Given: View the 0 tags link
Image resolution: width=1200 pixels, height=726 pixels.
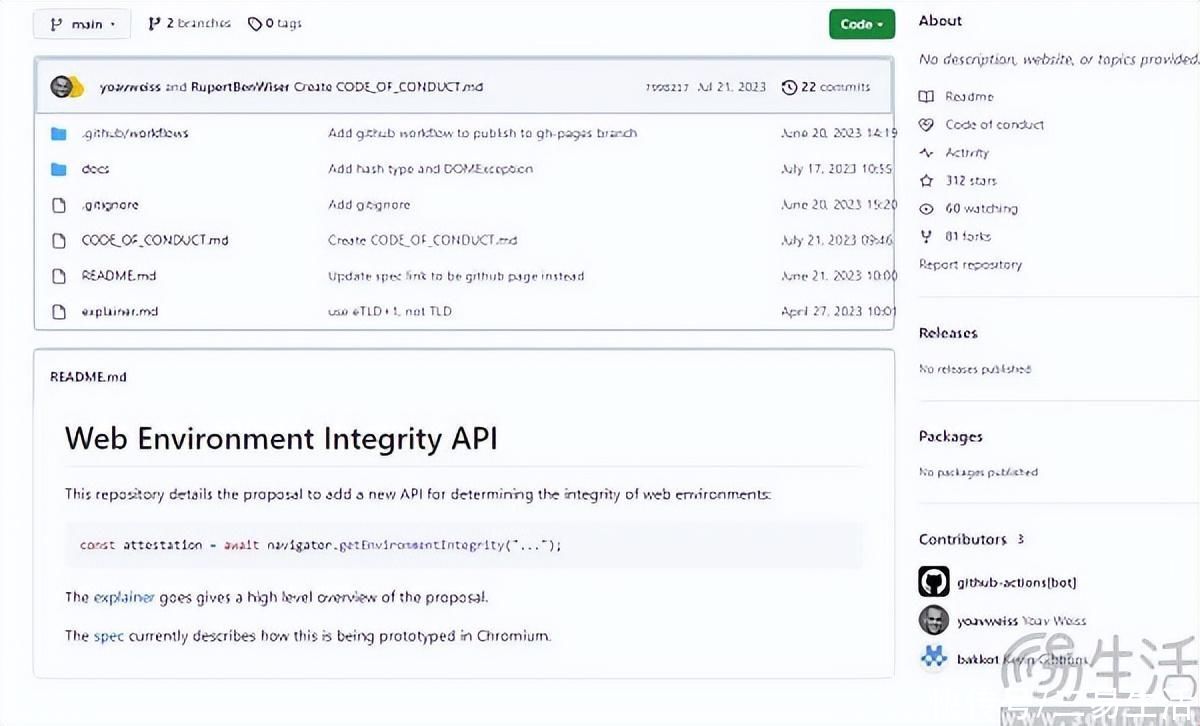Looking at the screenshot, I should (283, 24).
